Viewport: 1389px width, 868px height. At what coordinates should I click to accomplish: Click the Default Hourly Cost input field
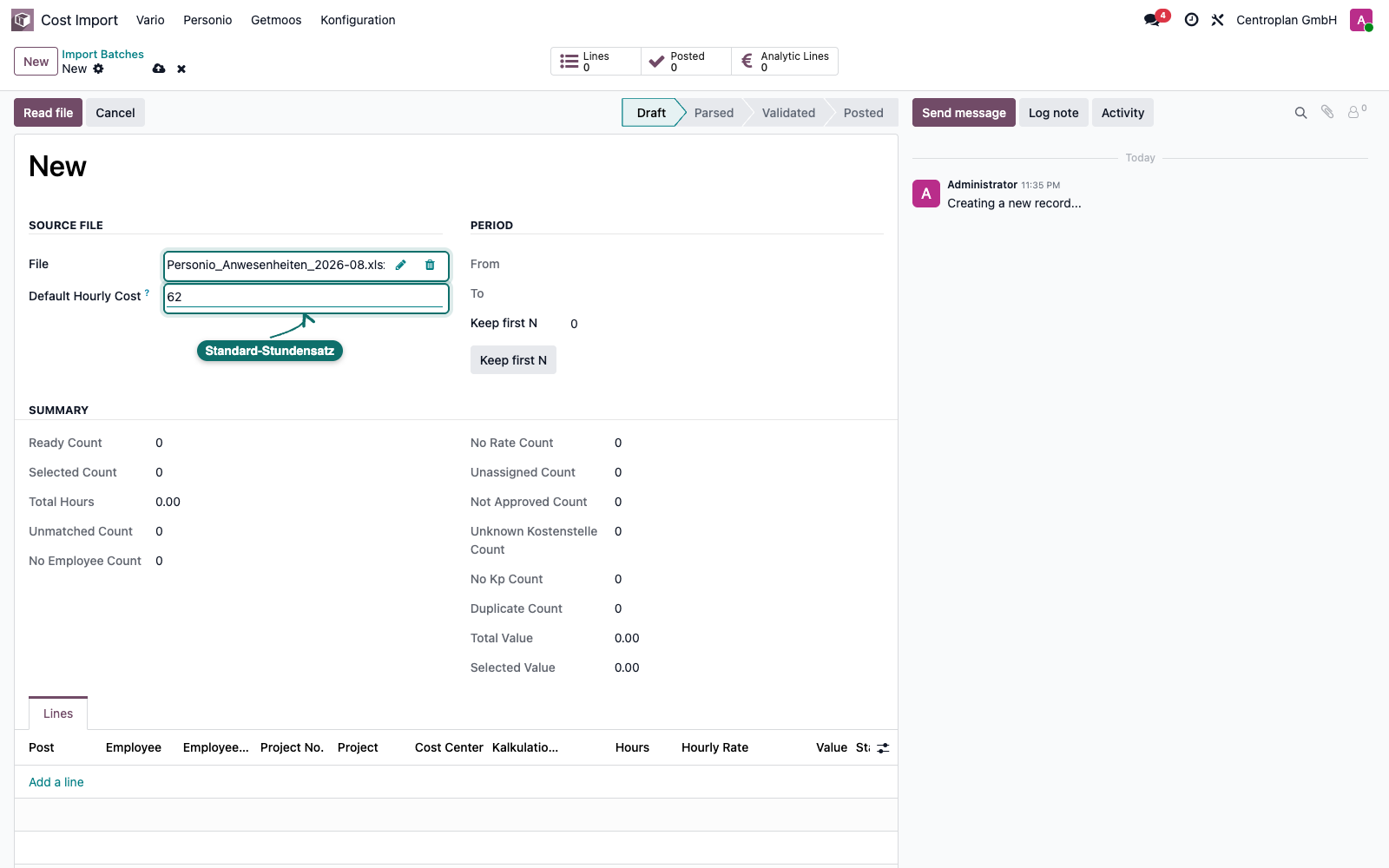click(306, 297)
